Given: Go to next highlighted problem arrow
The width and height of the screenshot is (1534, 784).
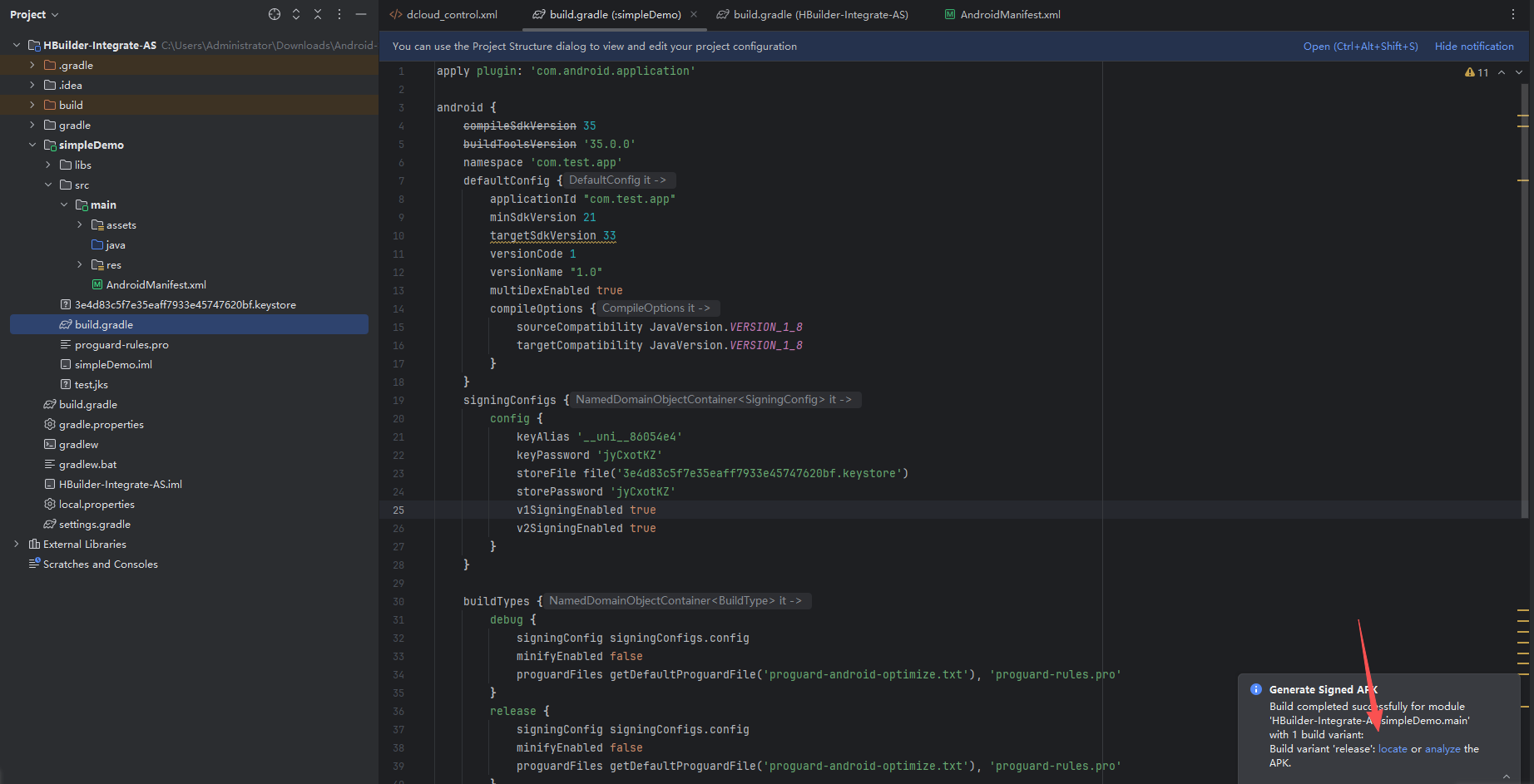Looking at the screenshot, I should (1519, 72).
